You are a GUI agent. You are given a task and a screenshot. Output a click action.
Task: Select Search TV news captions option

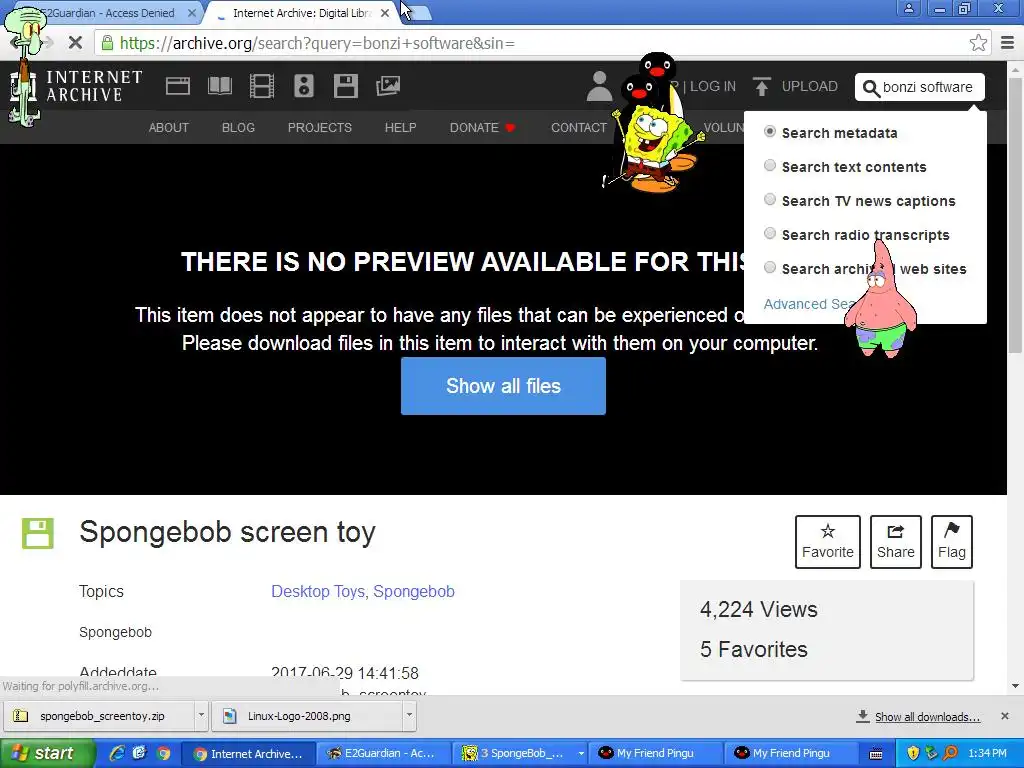770,200
